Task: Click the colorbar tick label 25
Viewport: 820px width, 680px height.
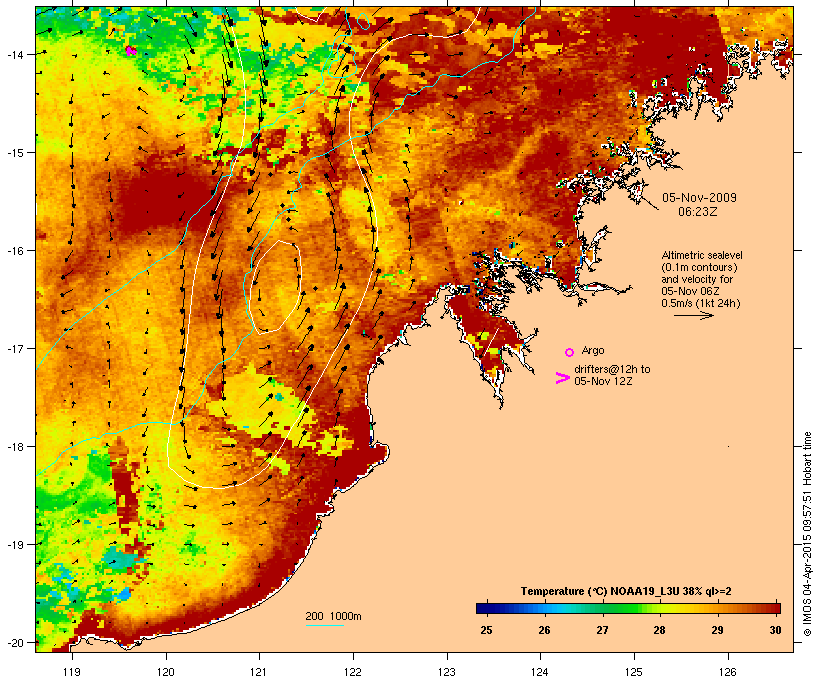Action: (486, 630)
